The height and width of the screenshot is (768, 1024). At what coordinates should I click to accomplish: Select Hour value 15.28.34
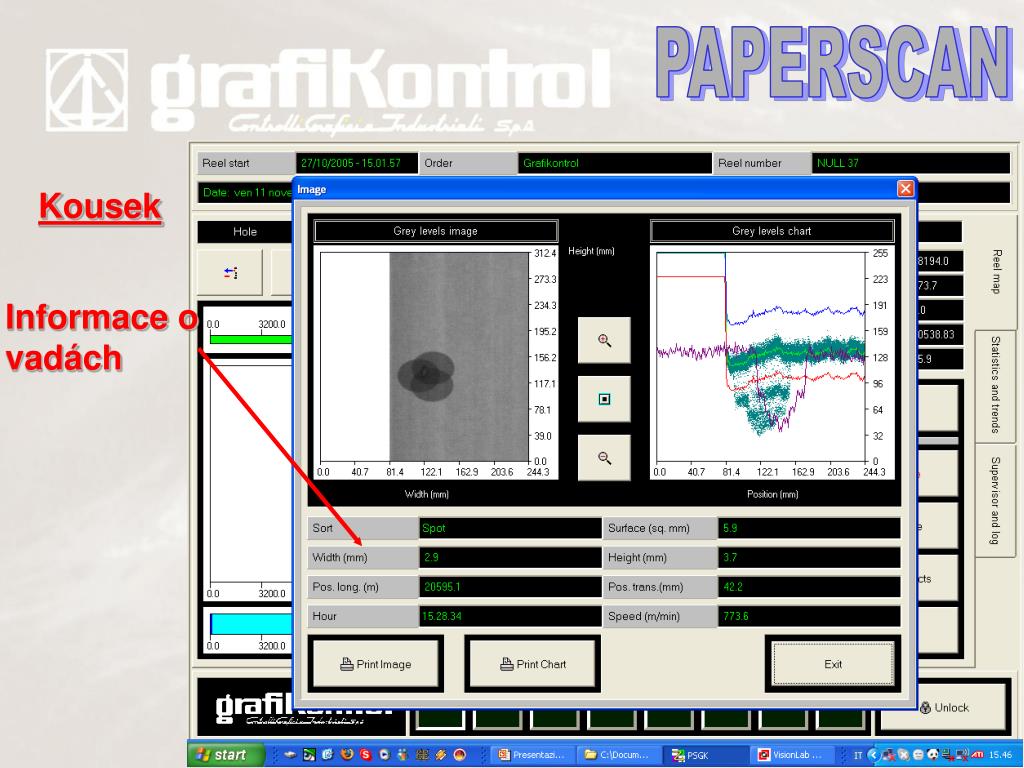(x=509, y=616)
